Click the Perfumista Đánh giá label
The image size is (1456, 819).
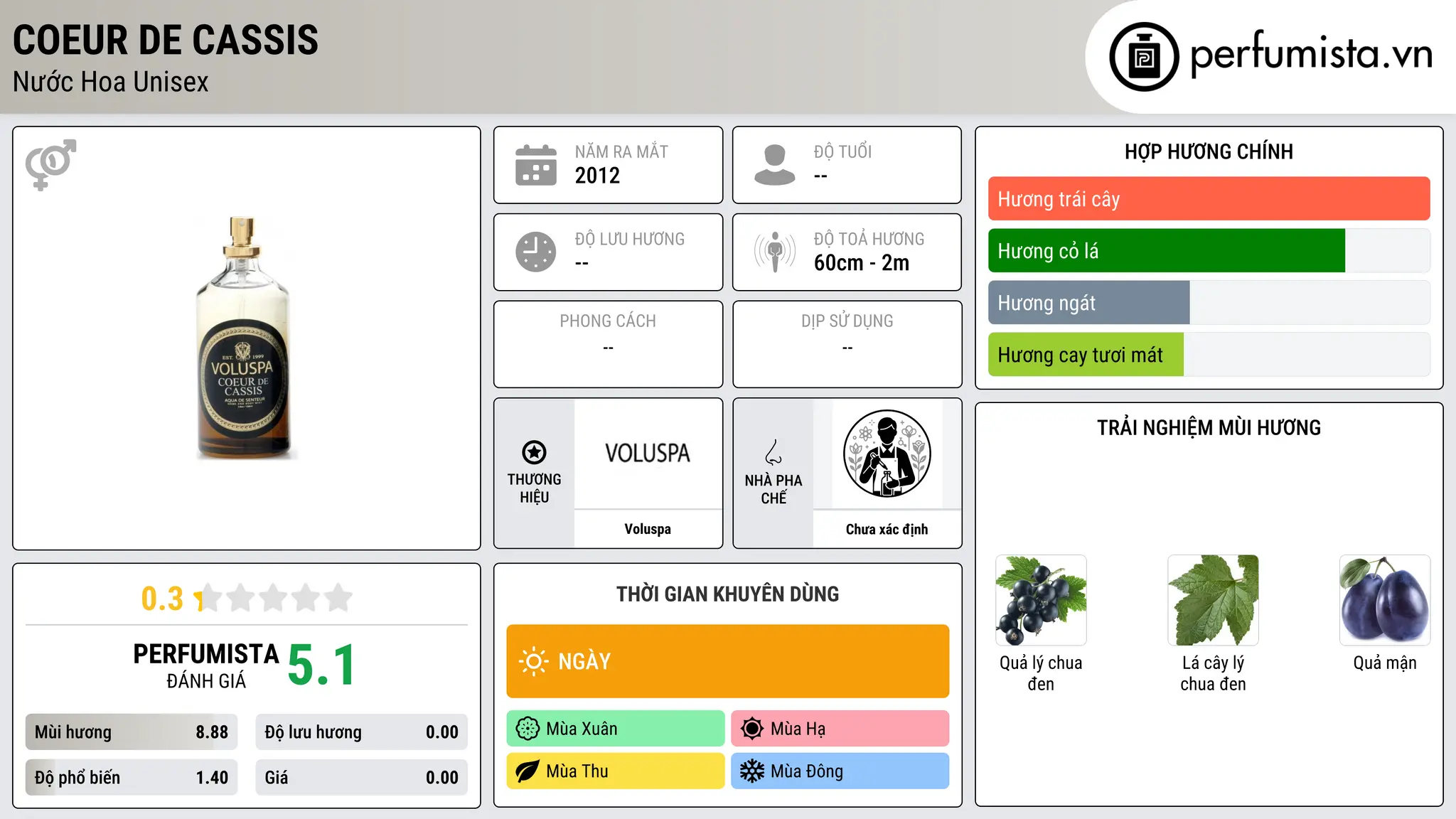coord(206,665)
